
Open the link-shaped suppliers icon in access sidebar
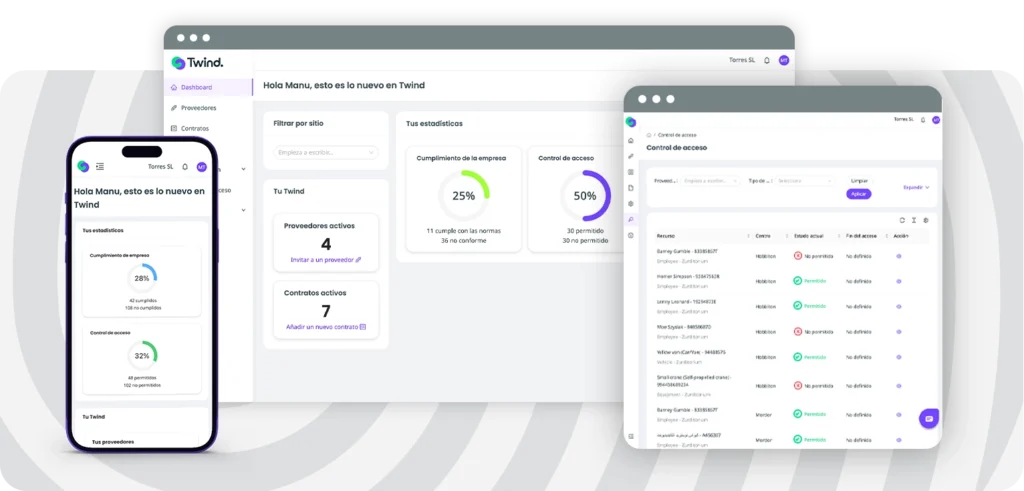coord(630,156)
